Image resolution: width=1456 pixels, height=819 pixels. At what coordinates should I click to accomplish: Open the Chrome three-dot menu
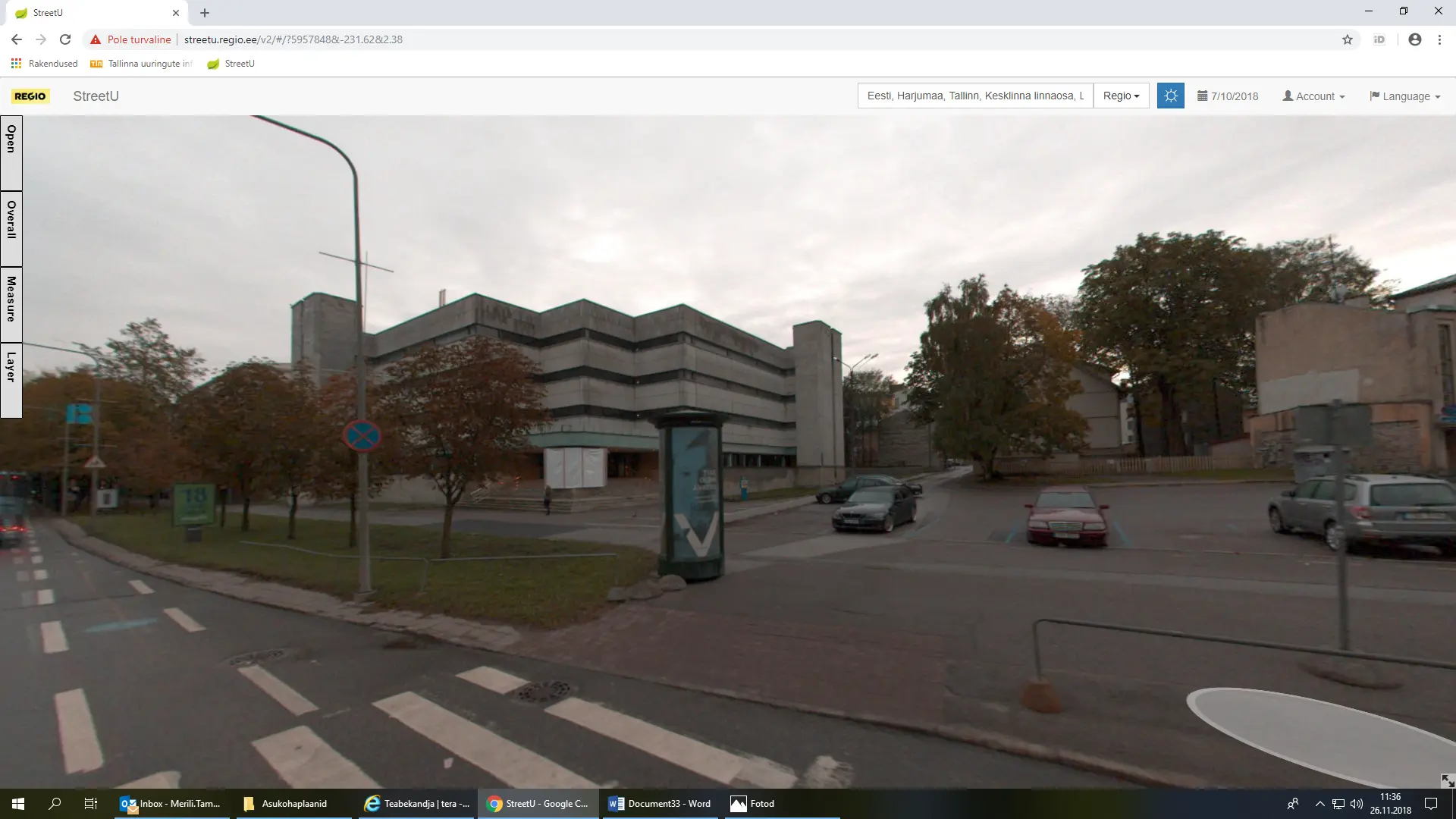tap(1439, 39)
